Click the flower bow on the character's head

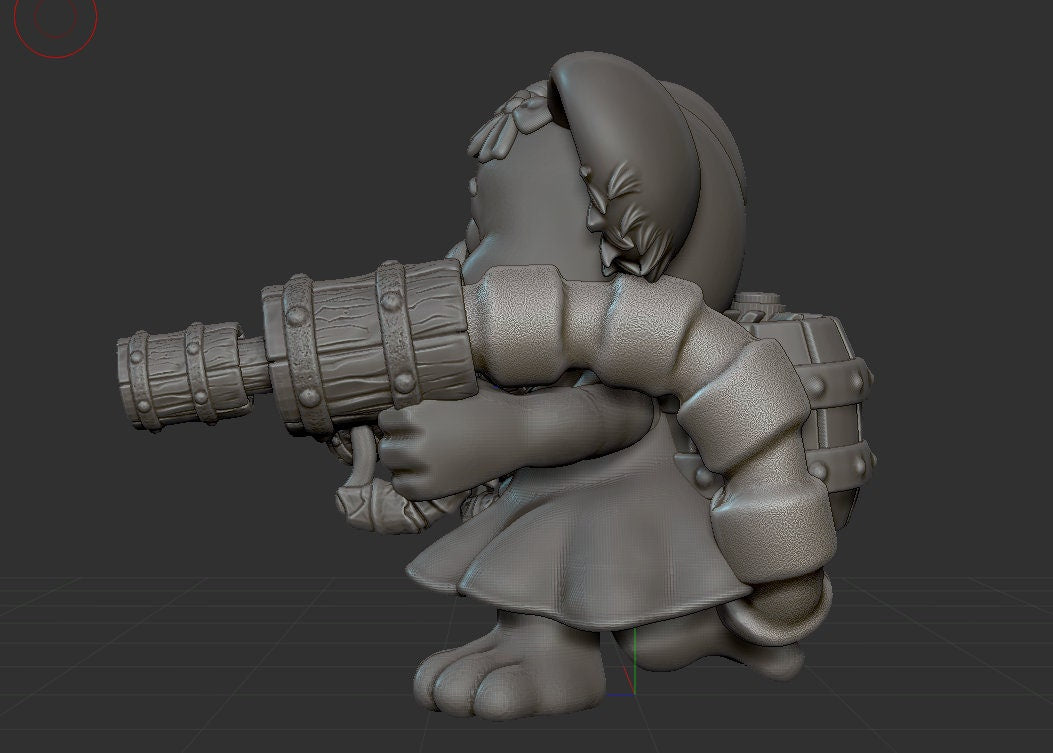(x=510, y=123)
